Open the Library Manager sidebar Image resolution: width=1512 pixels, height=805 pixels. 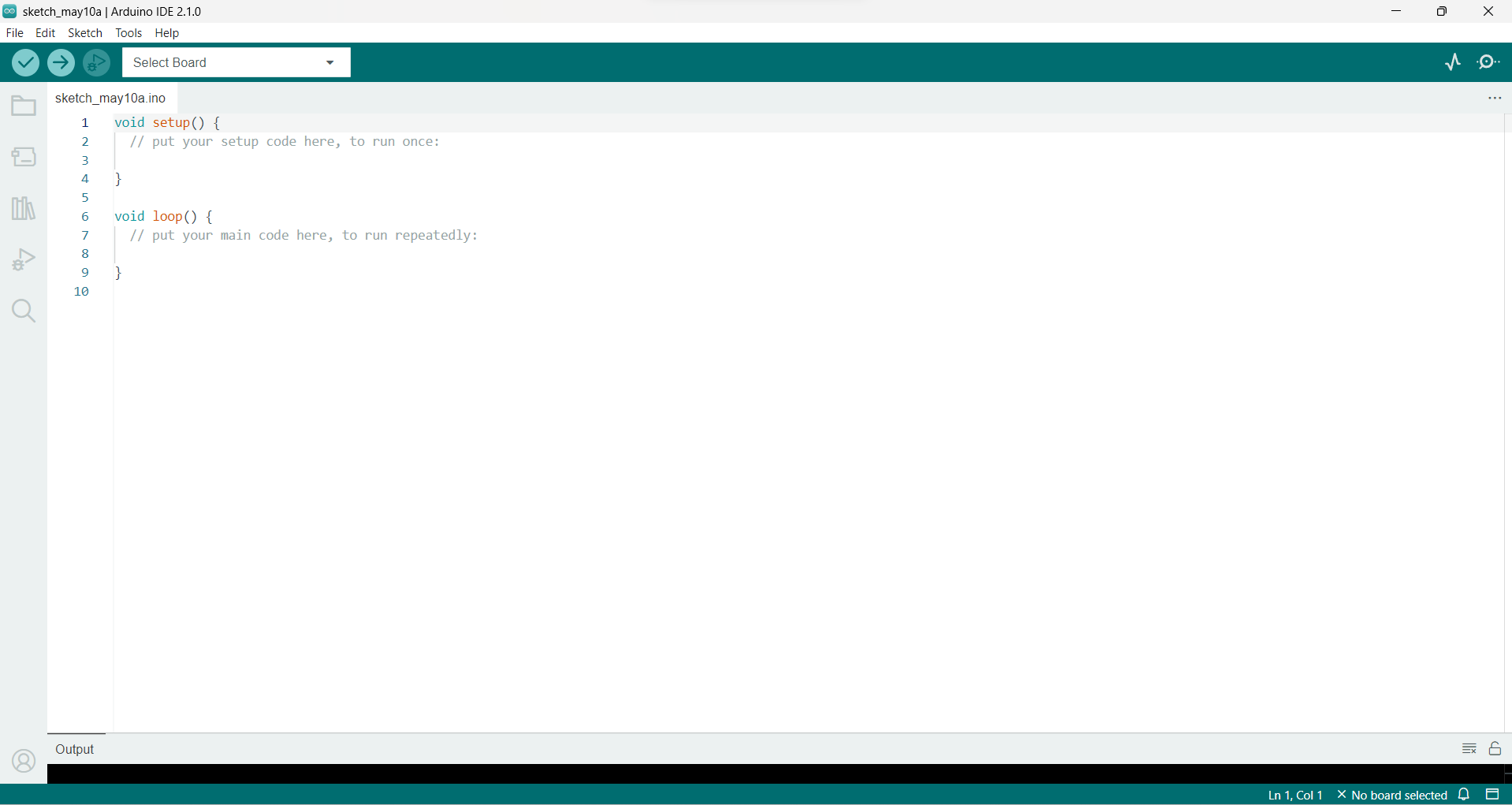pos(24,208)
